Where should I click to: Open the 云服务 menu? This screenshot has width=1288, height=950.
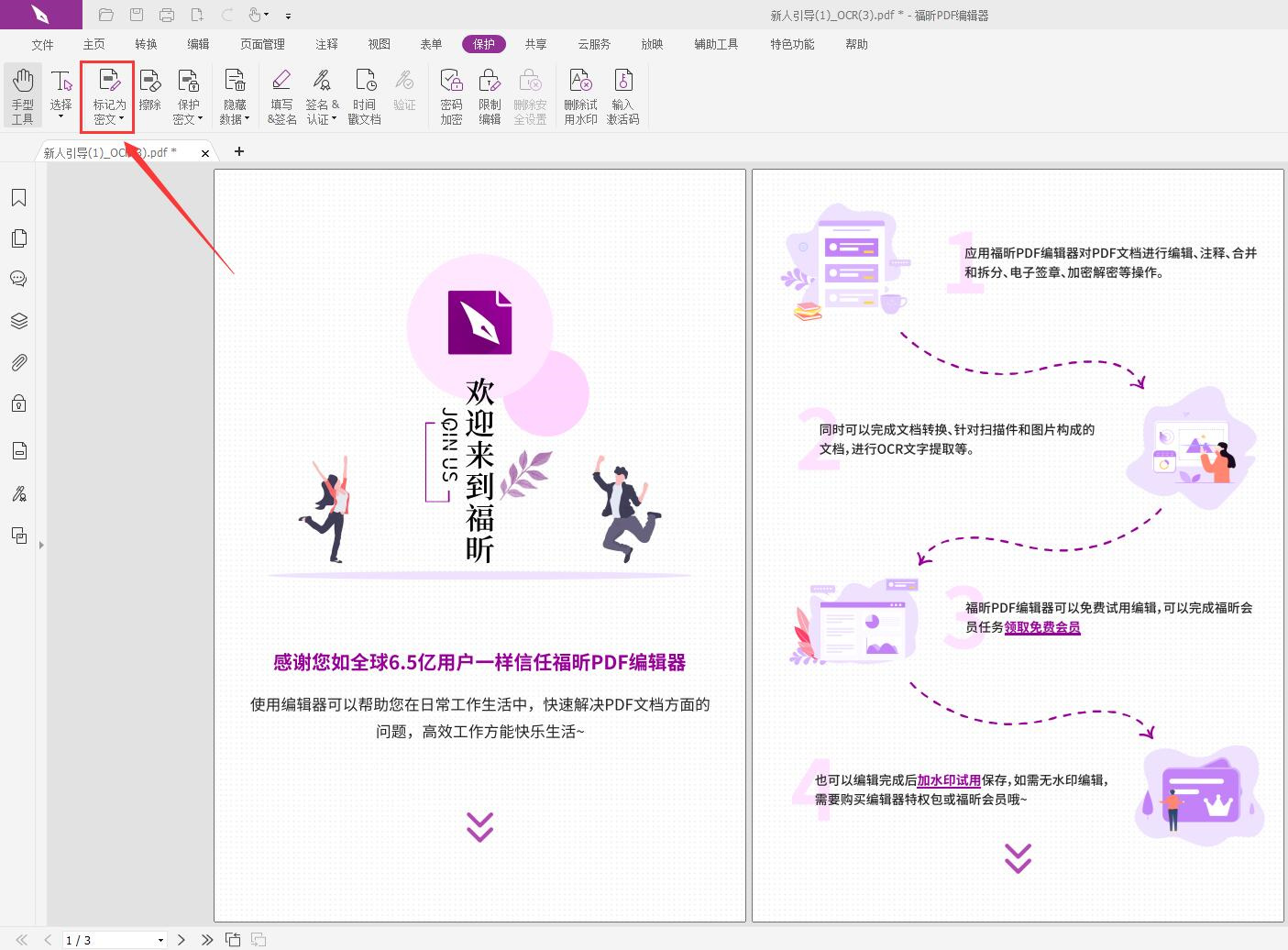(593, 43)
